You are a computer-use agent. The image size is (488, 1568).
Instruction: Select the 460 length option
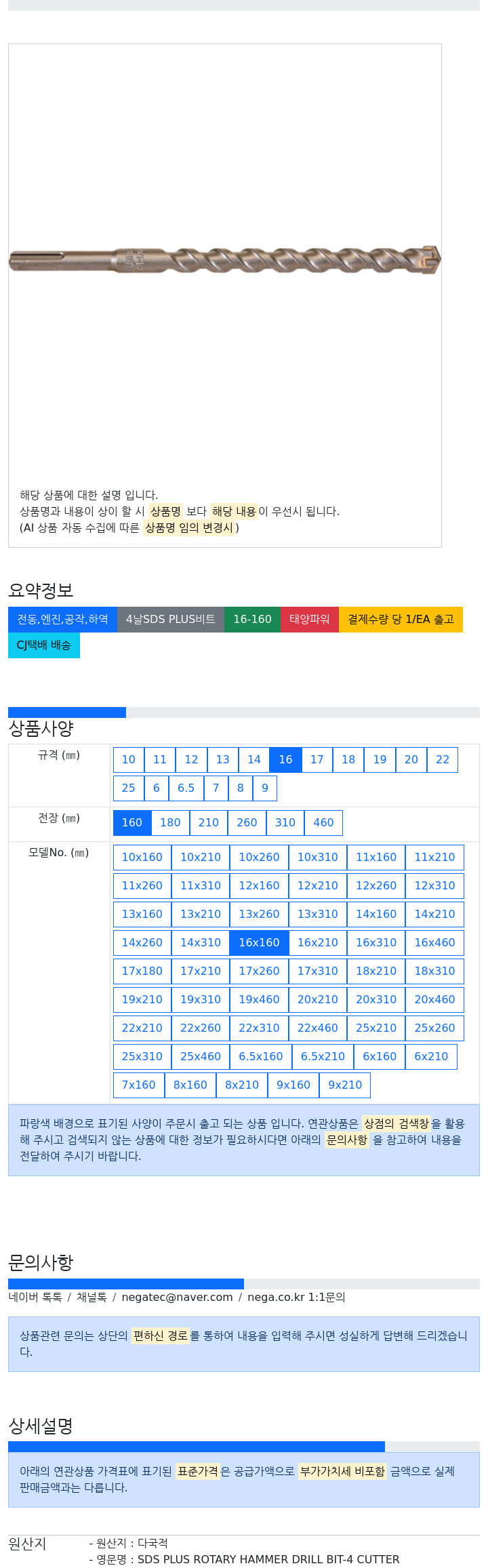[x=323, y=823]
